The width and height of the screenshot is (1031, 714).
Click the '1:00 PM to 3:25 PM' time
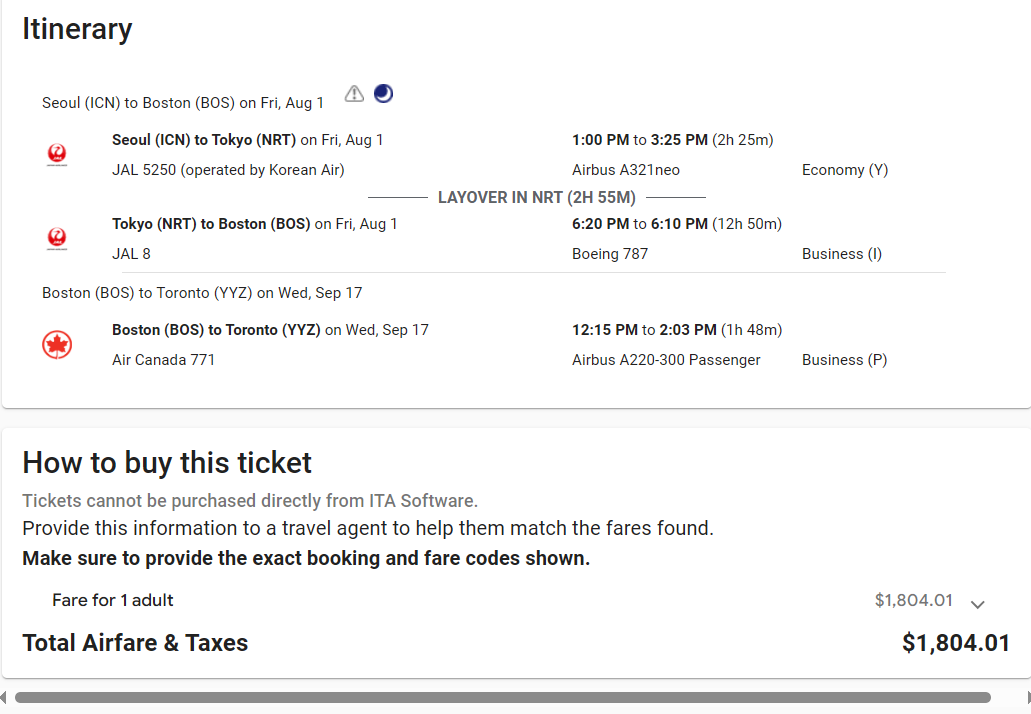pyautogui.click(x=640, y=140)
